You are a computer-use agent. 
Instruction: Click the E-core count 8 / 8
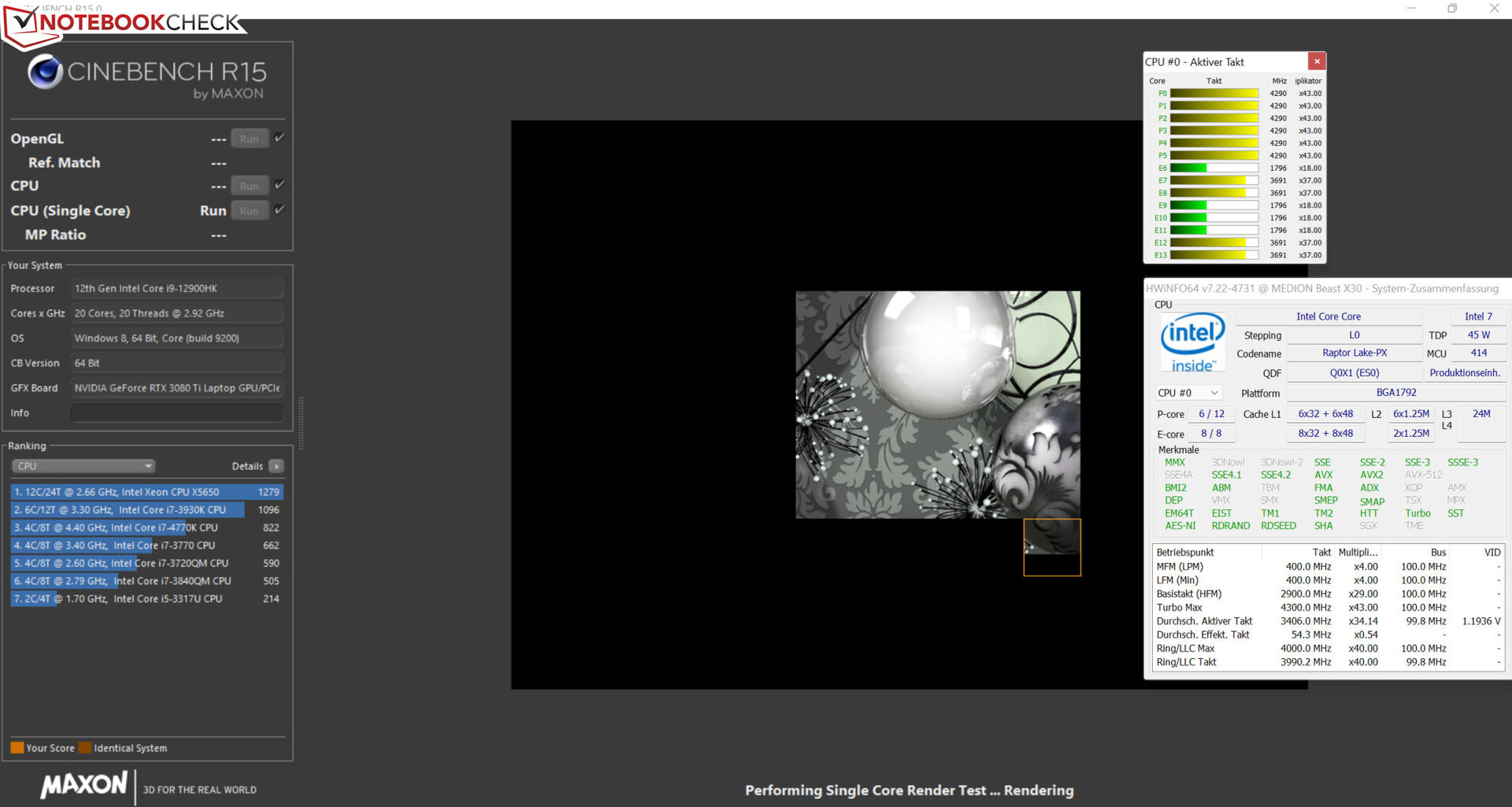[1211, 433]
